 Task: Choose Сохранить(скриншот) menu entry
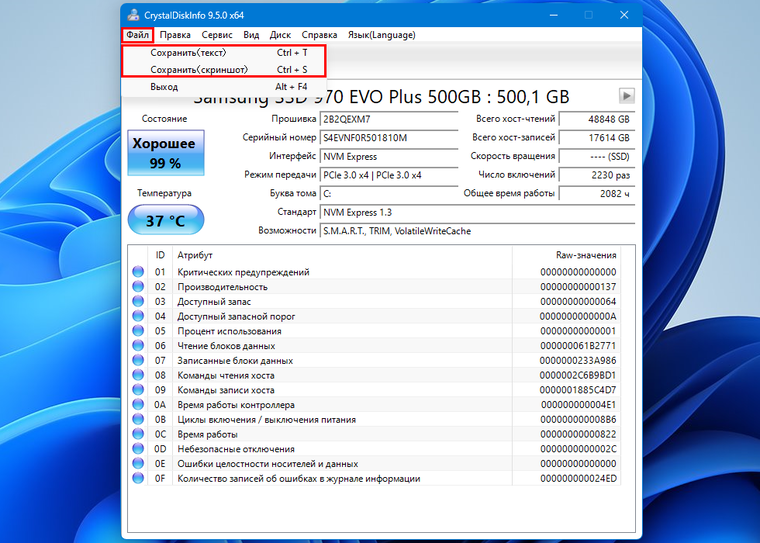point(223,69)
